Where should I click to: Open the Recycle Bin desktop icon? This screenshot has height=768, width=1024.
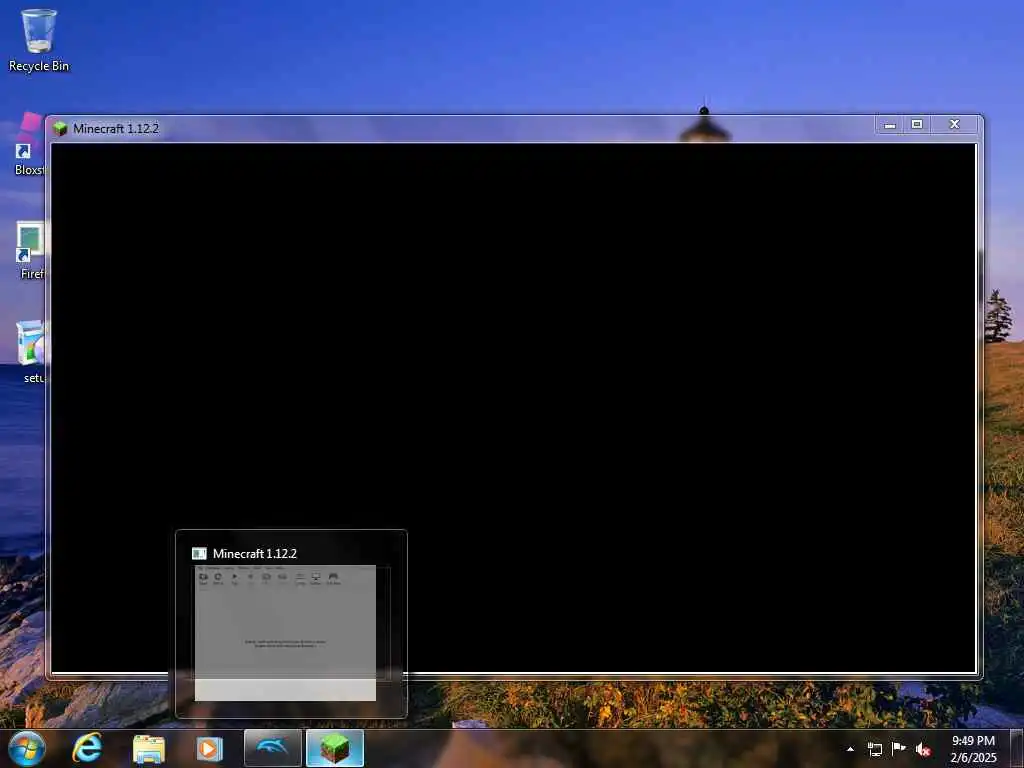39,39
